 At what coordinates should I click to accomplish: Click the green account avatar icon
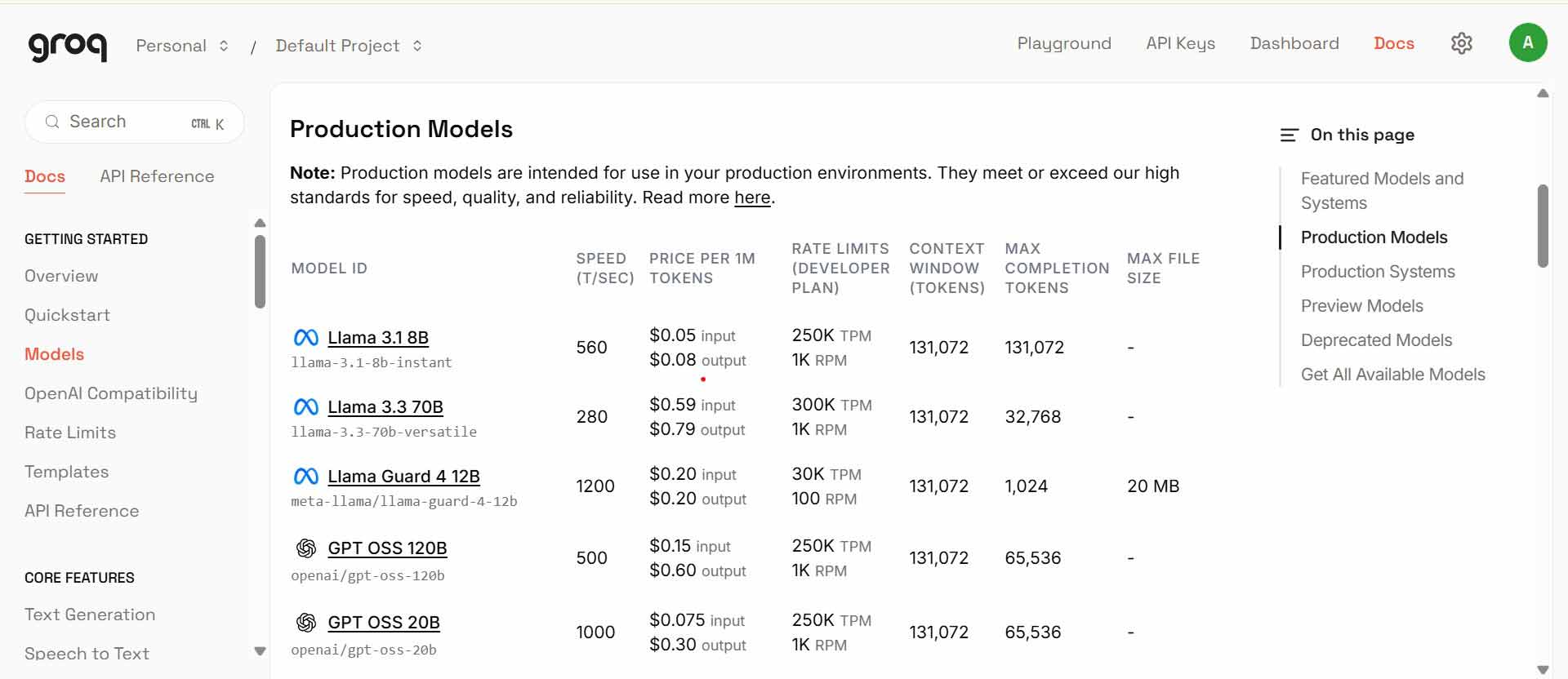click(x=1527, y=42)
